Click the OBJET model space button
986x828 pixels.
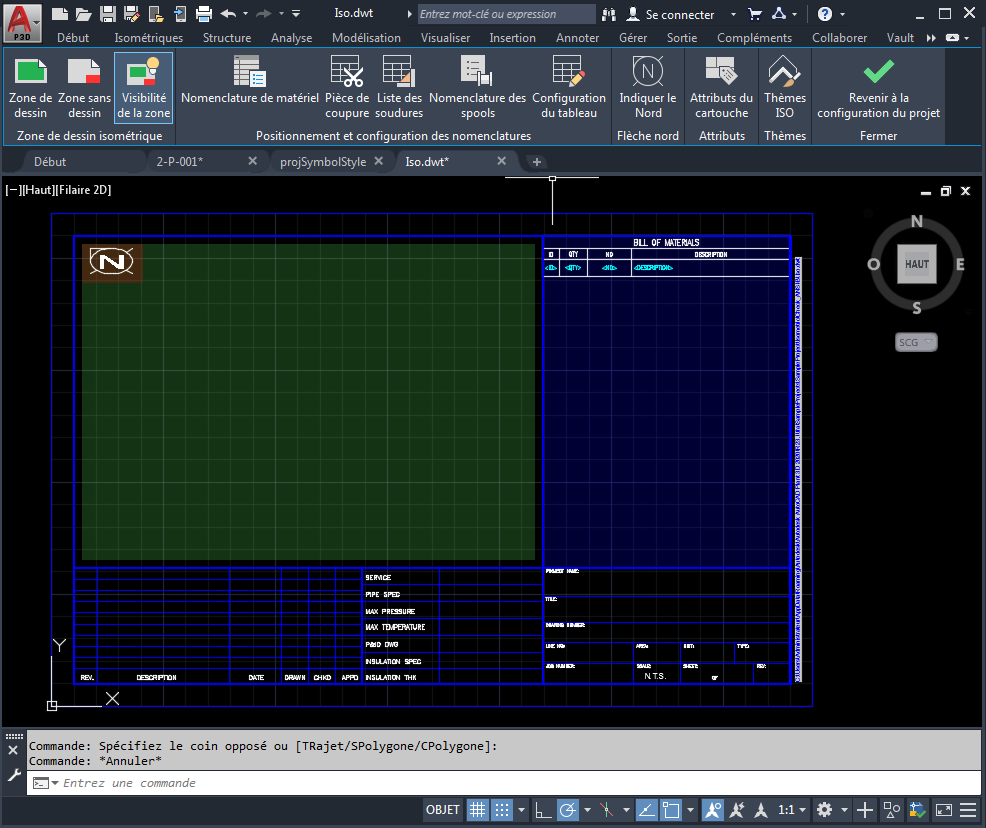(443, 810)
